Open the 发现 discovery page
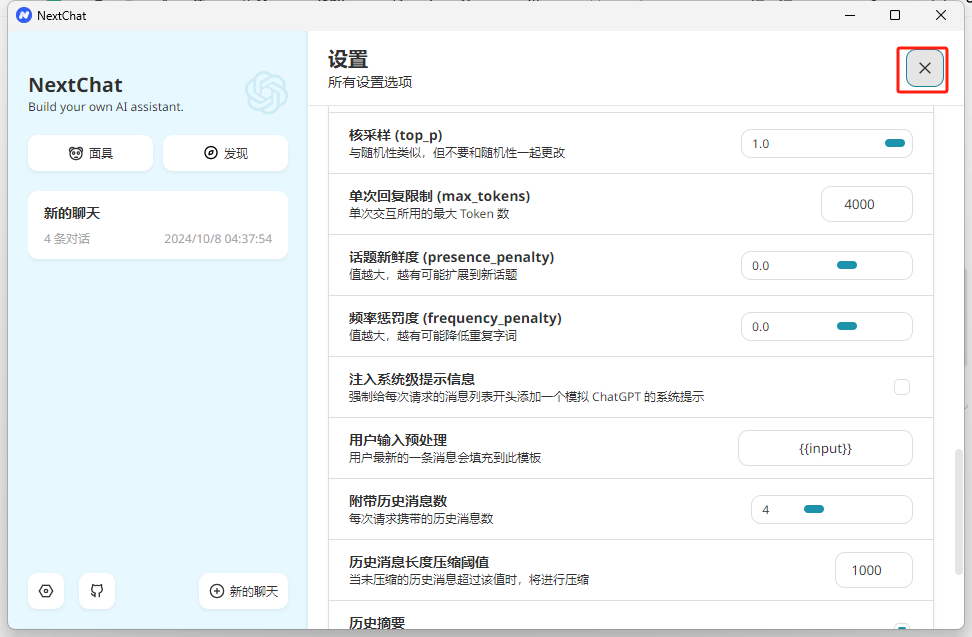This screenshot has height=637, width=972. (226, 153)
